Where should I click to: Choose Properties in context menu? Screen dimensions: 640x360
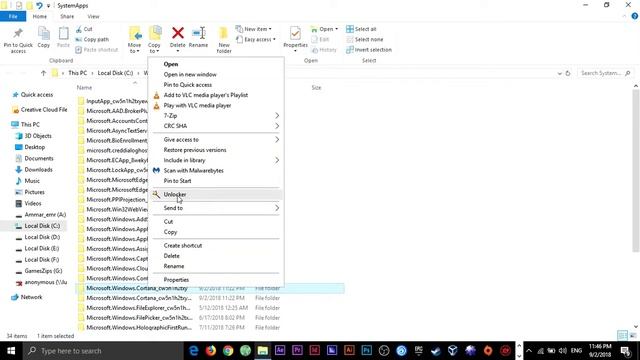217,280
